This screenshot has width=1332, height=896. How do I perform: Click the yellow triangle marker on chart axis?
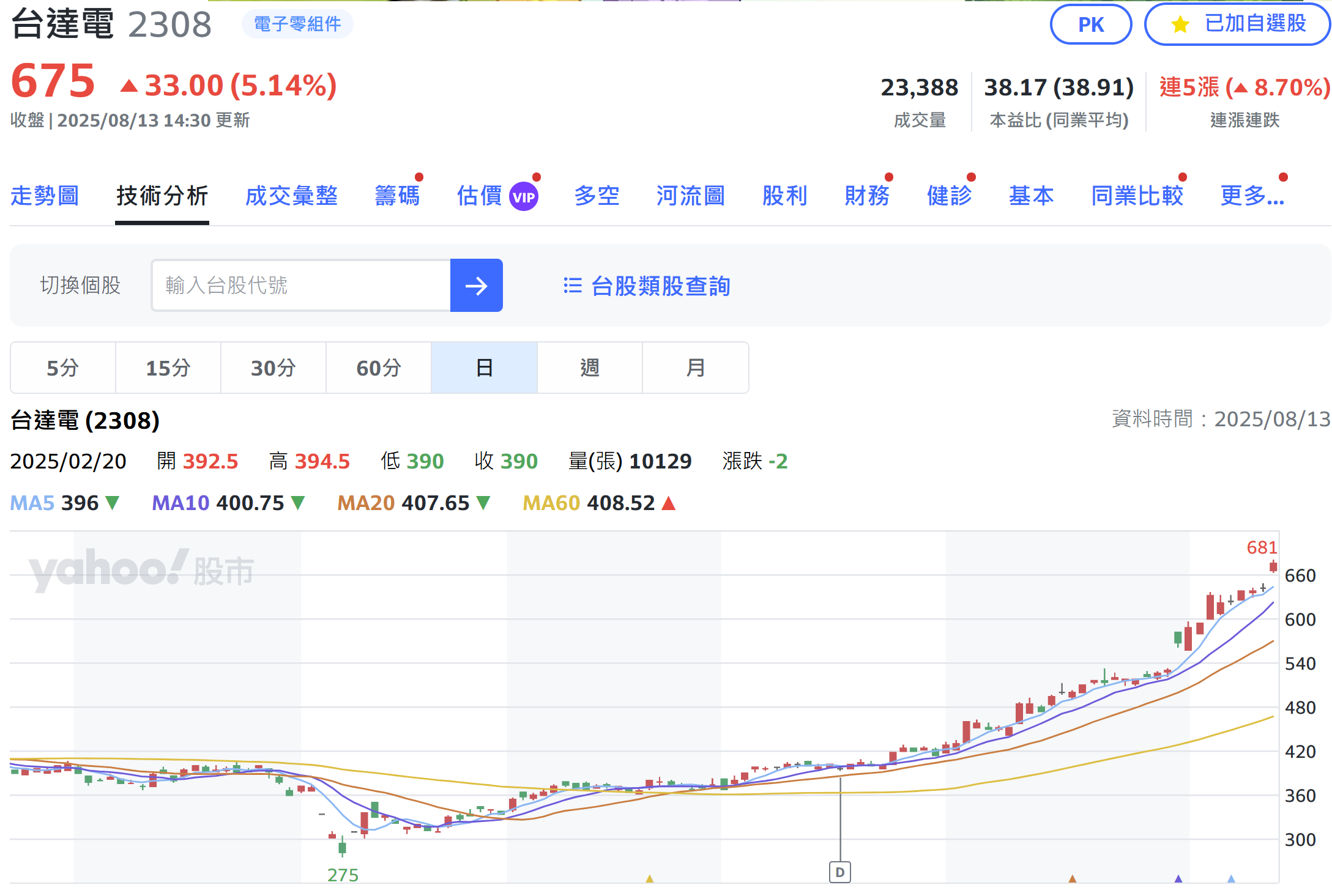(x=650, y=878)
